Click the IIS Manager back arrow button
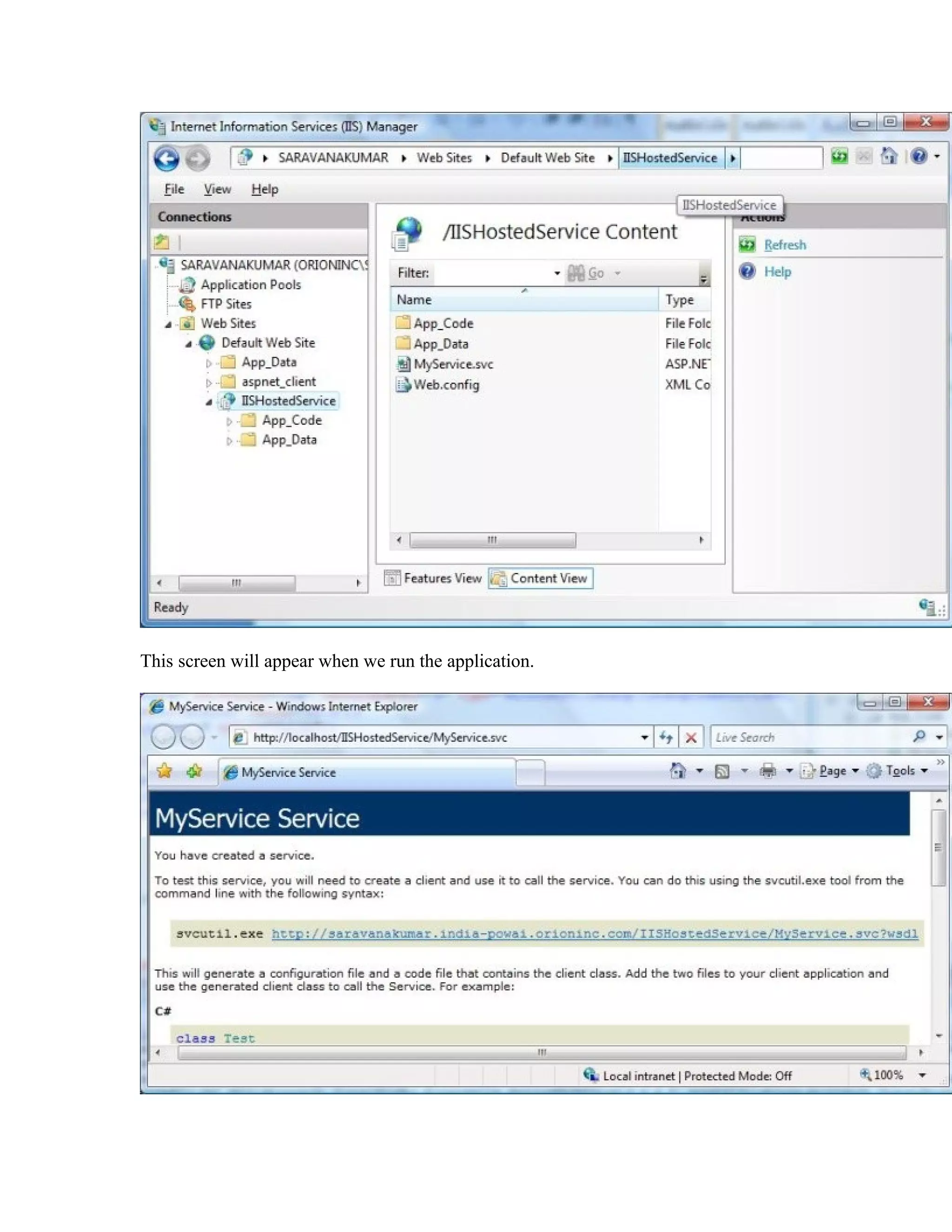The image size is (952, 1232). [166, 159]
